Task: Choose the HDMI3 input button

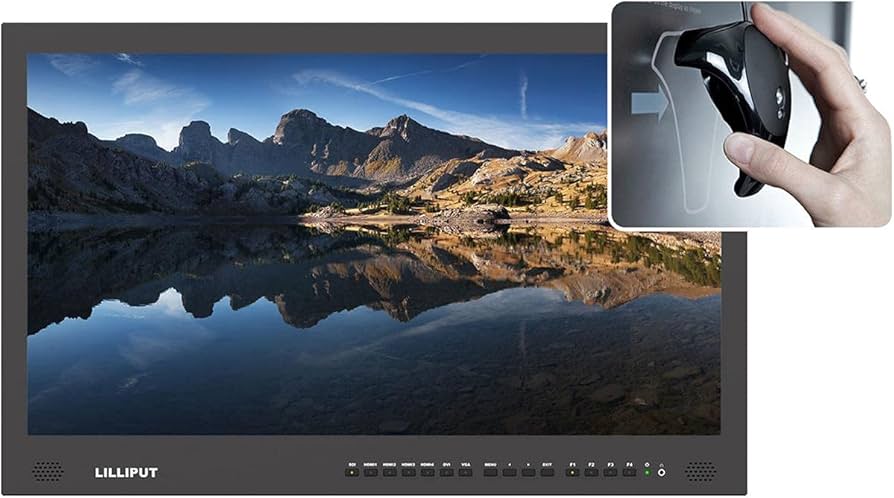Action: click(408, 472)
